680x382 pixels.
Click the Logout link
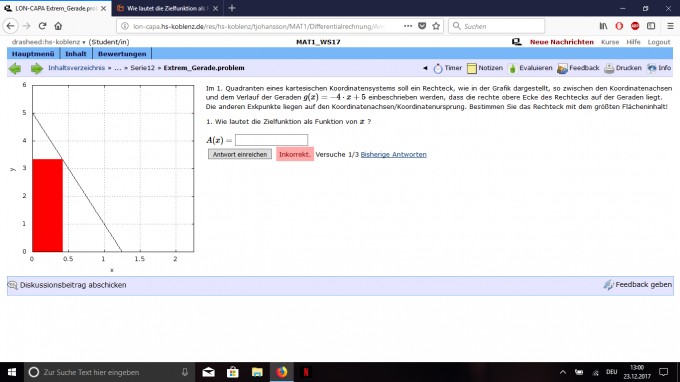pyautogui.click(x=659, y=42)
